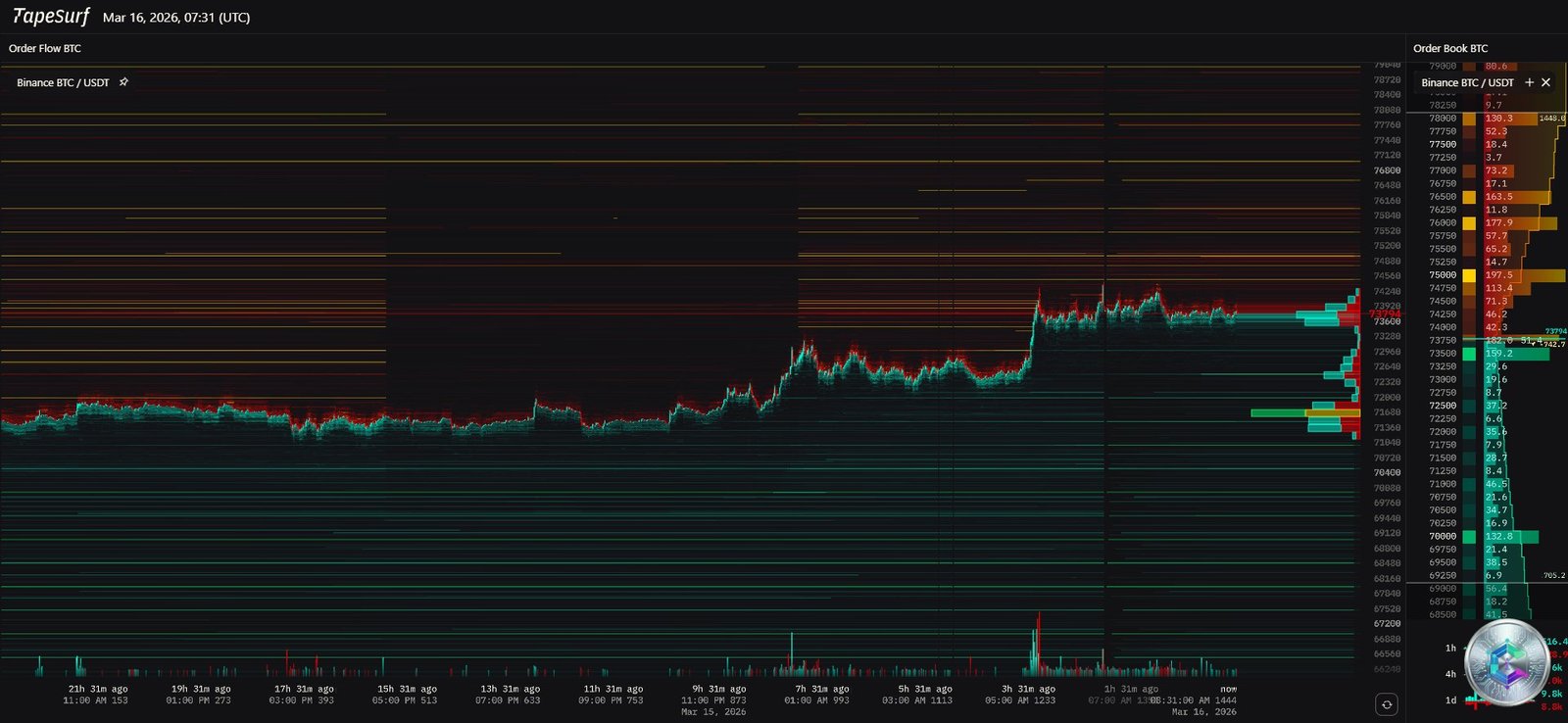
Task: Select the 1d volume timeframe row
Action: (1450, 700)
